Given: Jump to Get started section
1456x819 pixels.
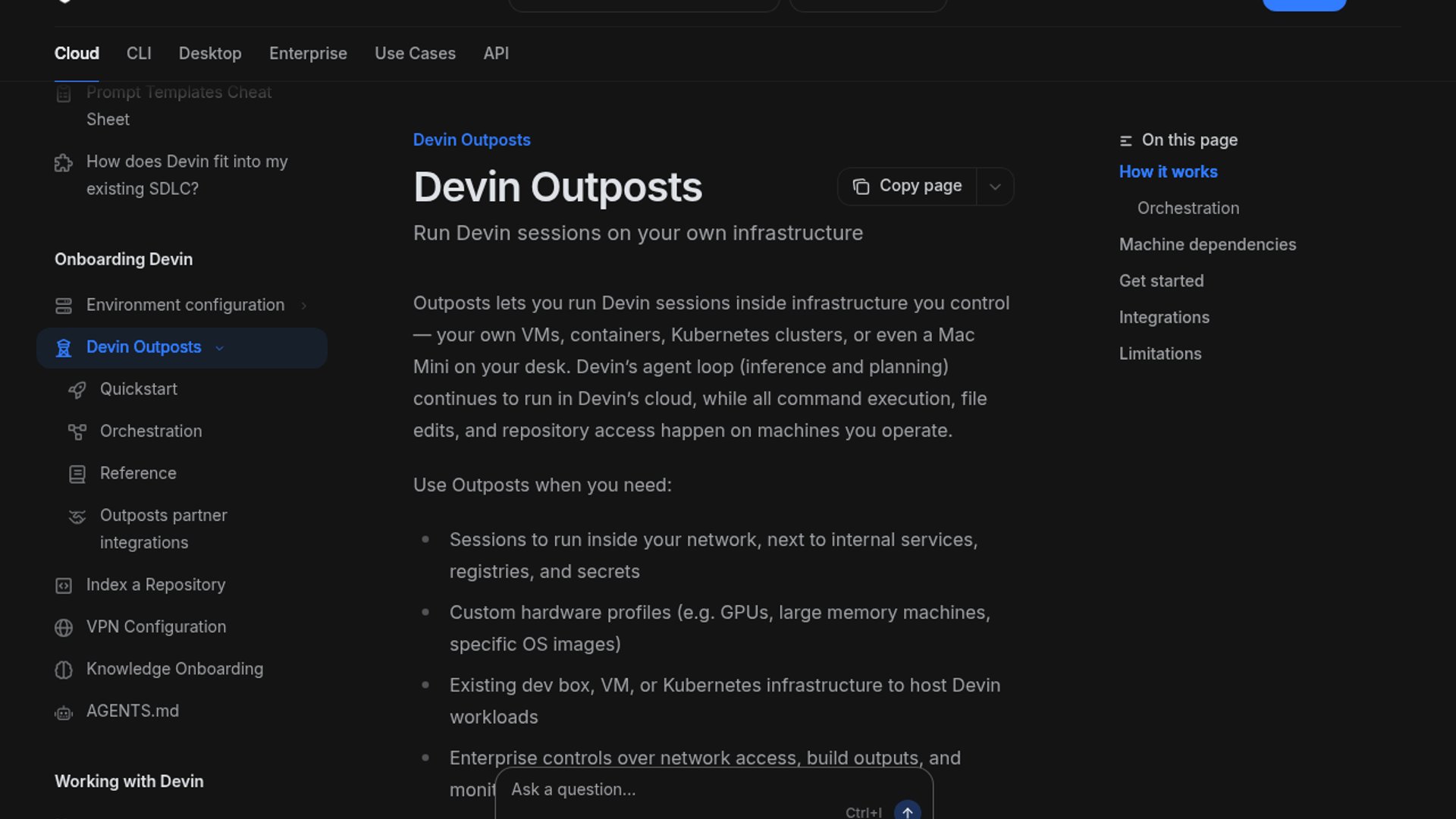Looking at the screenshot, I should [1161, 281].
